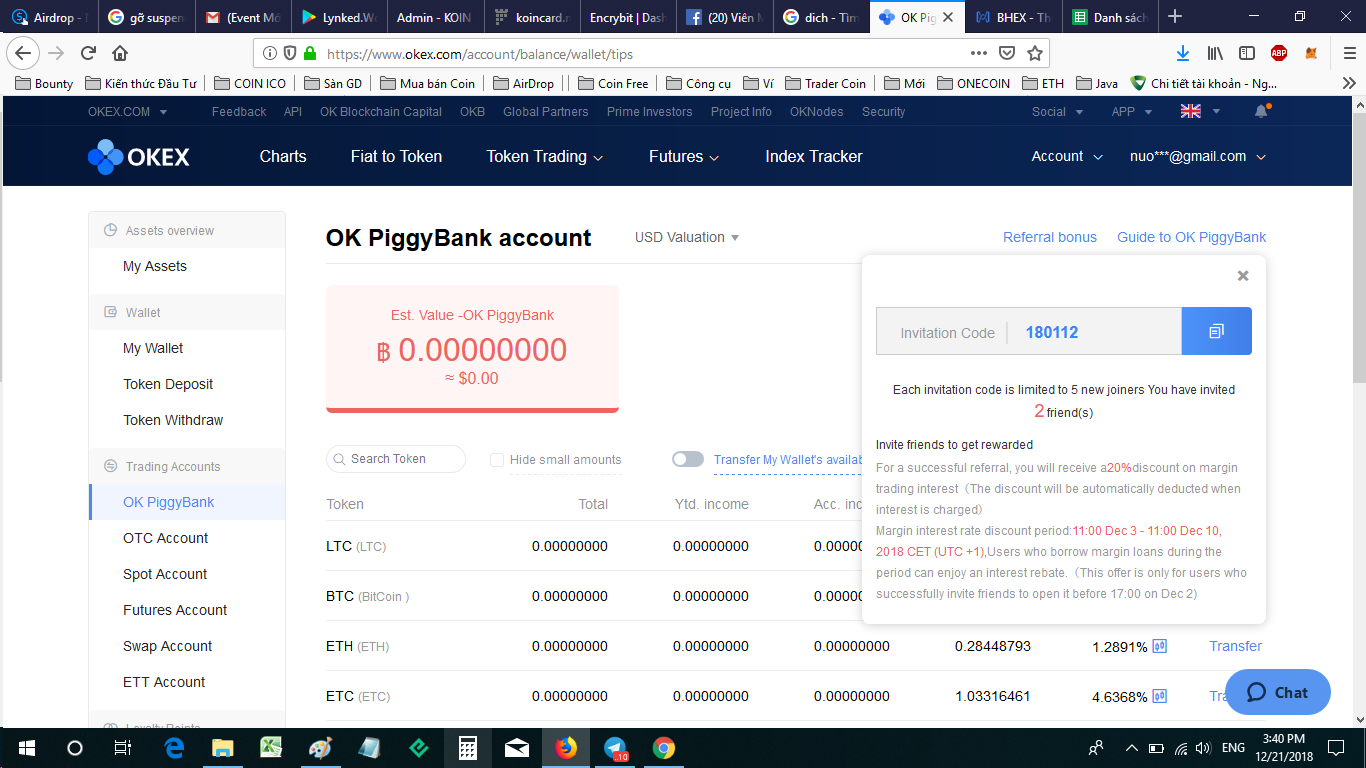
Task: Open the Guide to OK PiggyBank link
Action: pyautogui.click(x=1192, y=238)
